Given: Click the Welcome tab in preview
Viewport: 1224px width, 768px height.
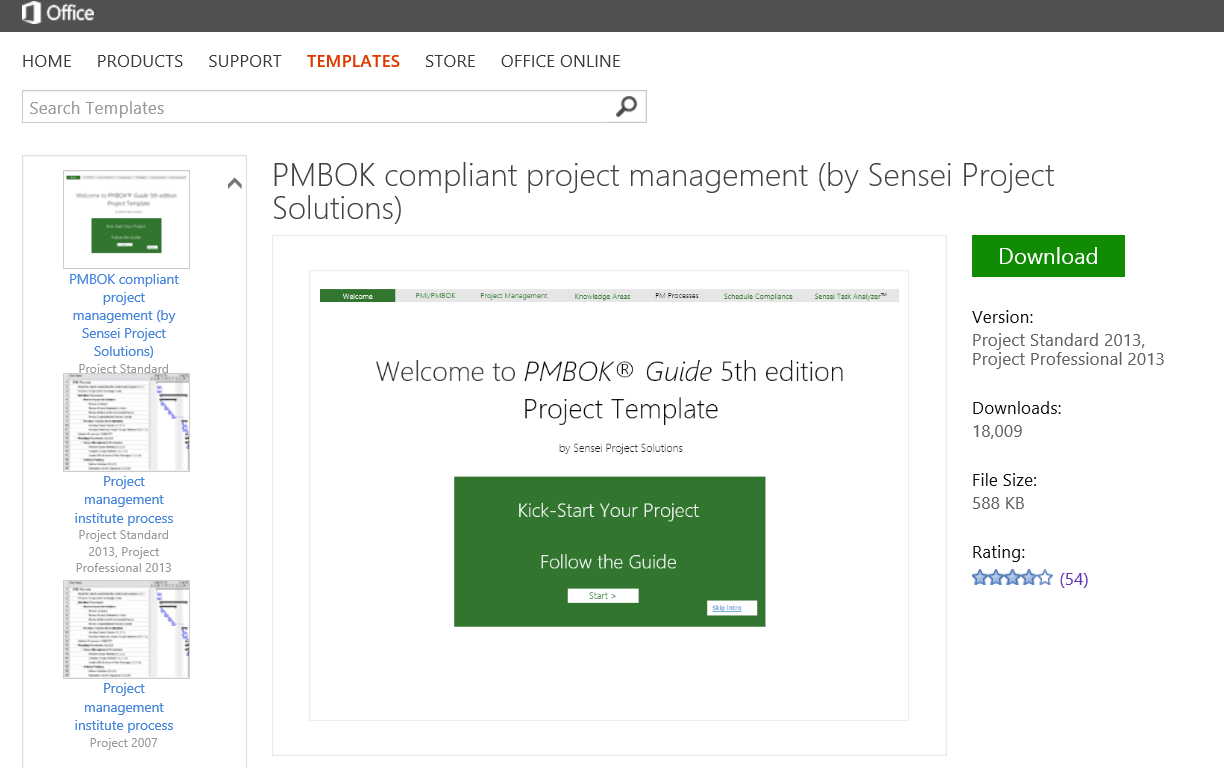Looking at the screenshot, I should [357, 296].
